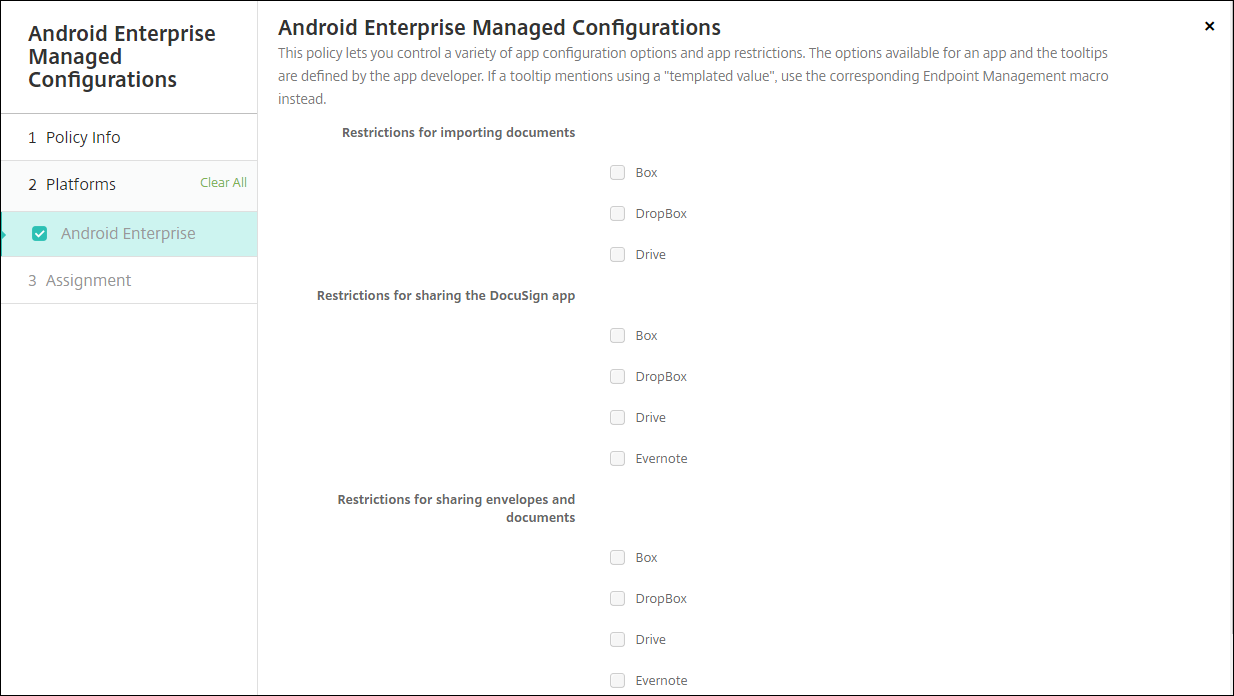Close the Managed Configurations dialog
The width and height of the screenshot is (1234, 696).
(1209, 27)
